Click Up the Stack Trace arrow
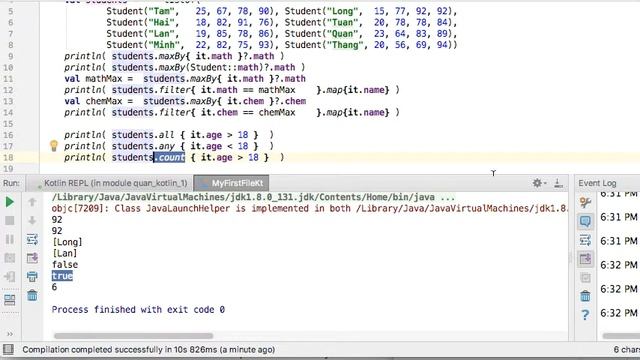Viewport: 640px width, 360px height. [x=32, y=202]
